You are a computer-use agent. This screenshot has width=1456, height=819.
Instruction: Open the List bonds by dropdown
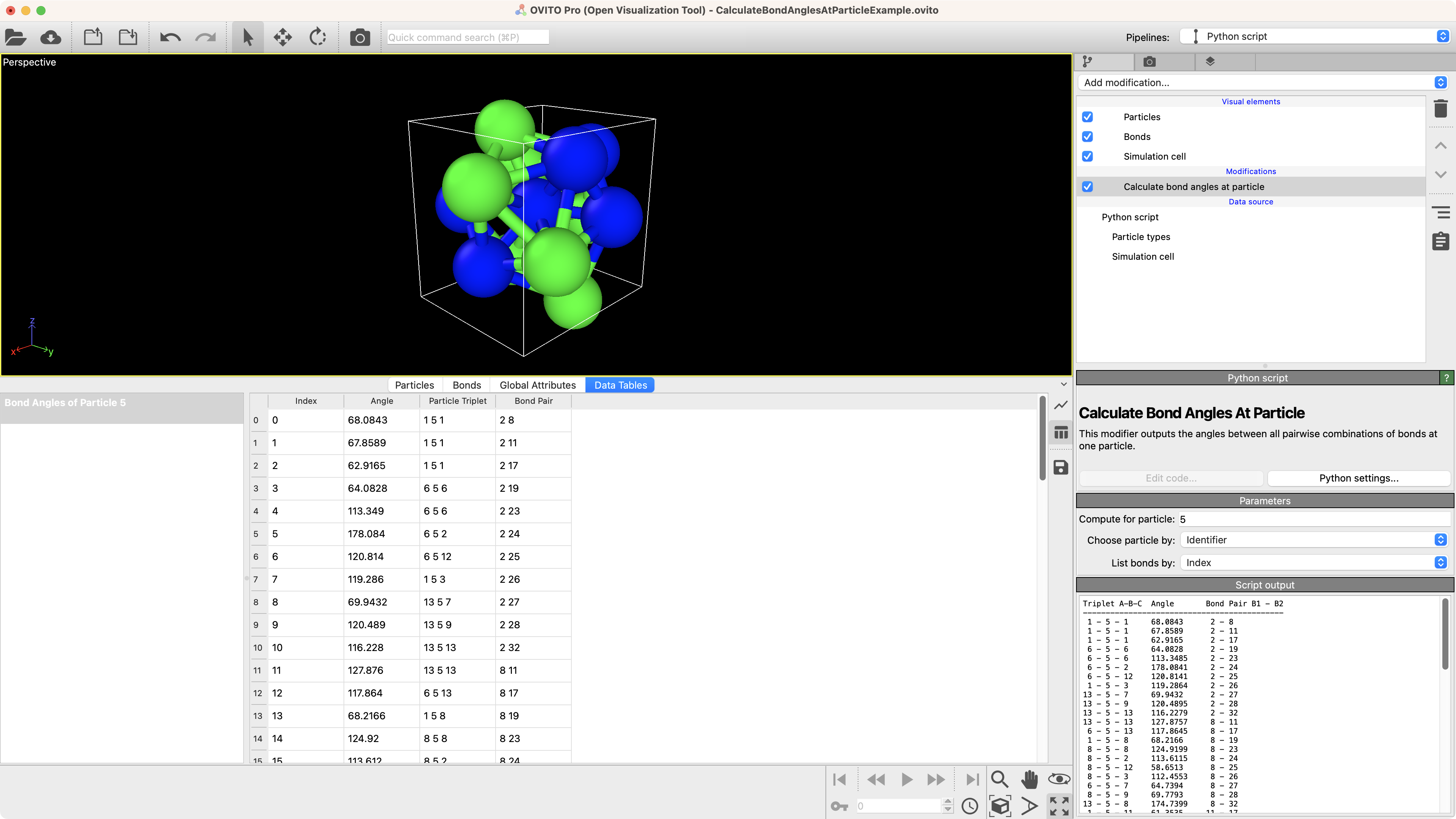(1441, 562)
